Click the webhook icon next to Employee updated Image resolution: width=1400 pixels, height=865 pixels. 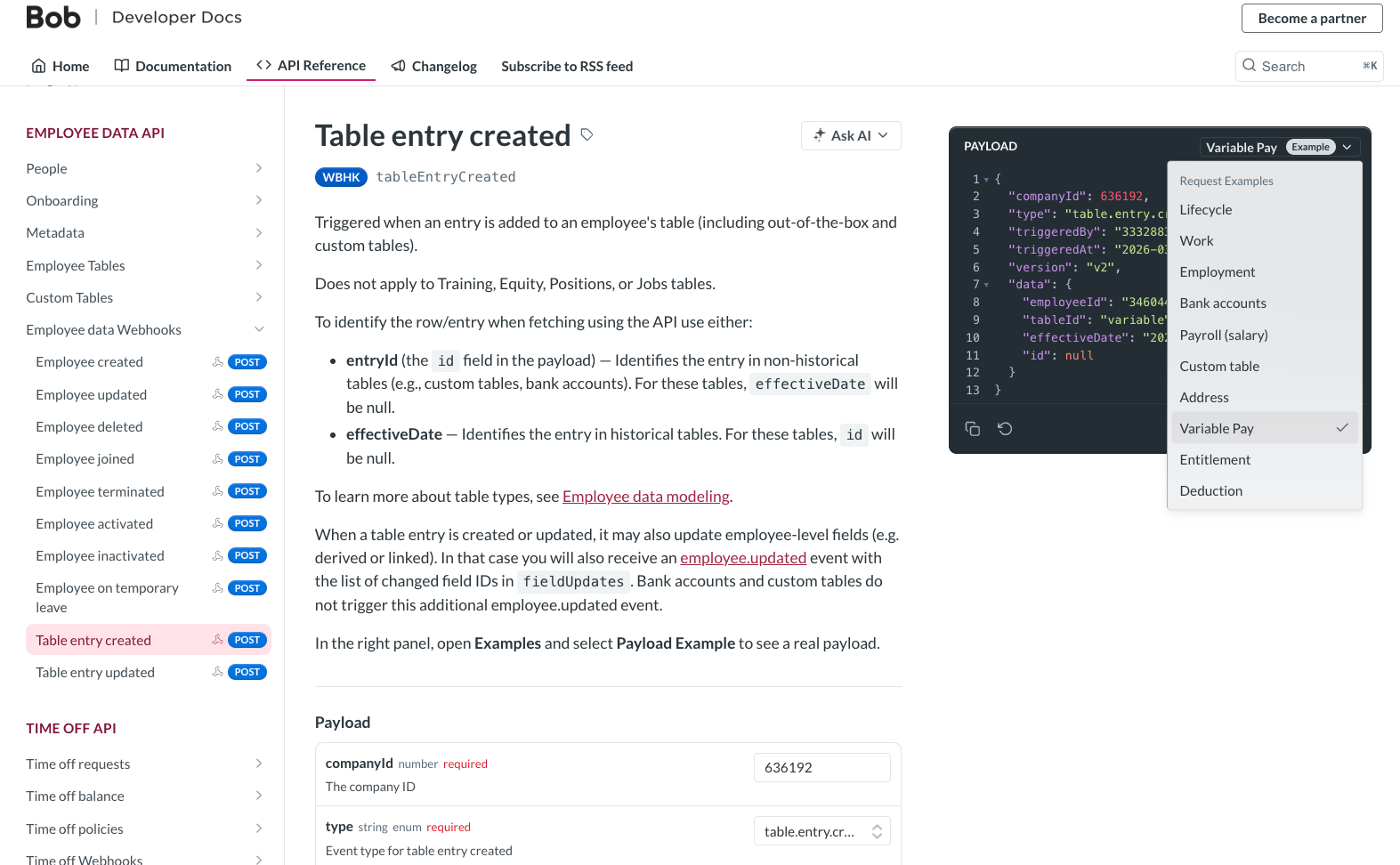coord(217,394)
